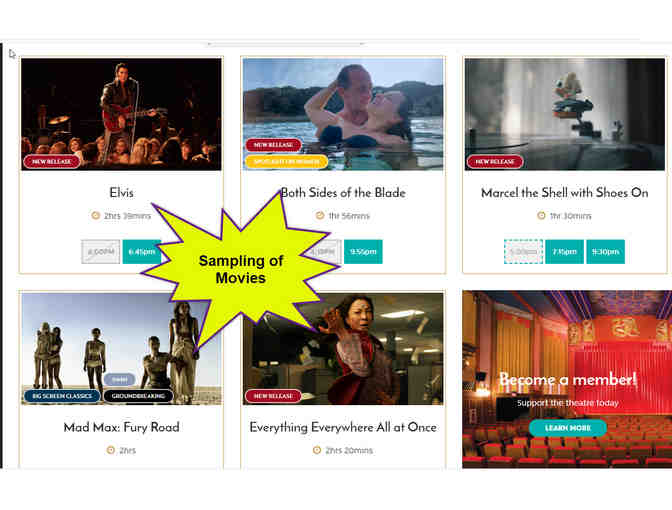This screenshot has width=672, height=510.
Task: Choose the 7:15pm Marcel the Shell showtime
Action: pos(564,252)
